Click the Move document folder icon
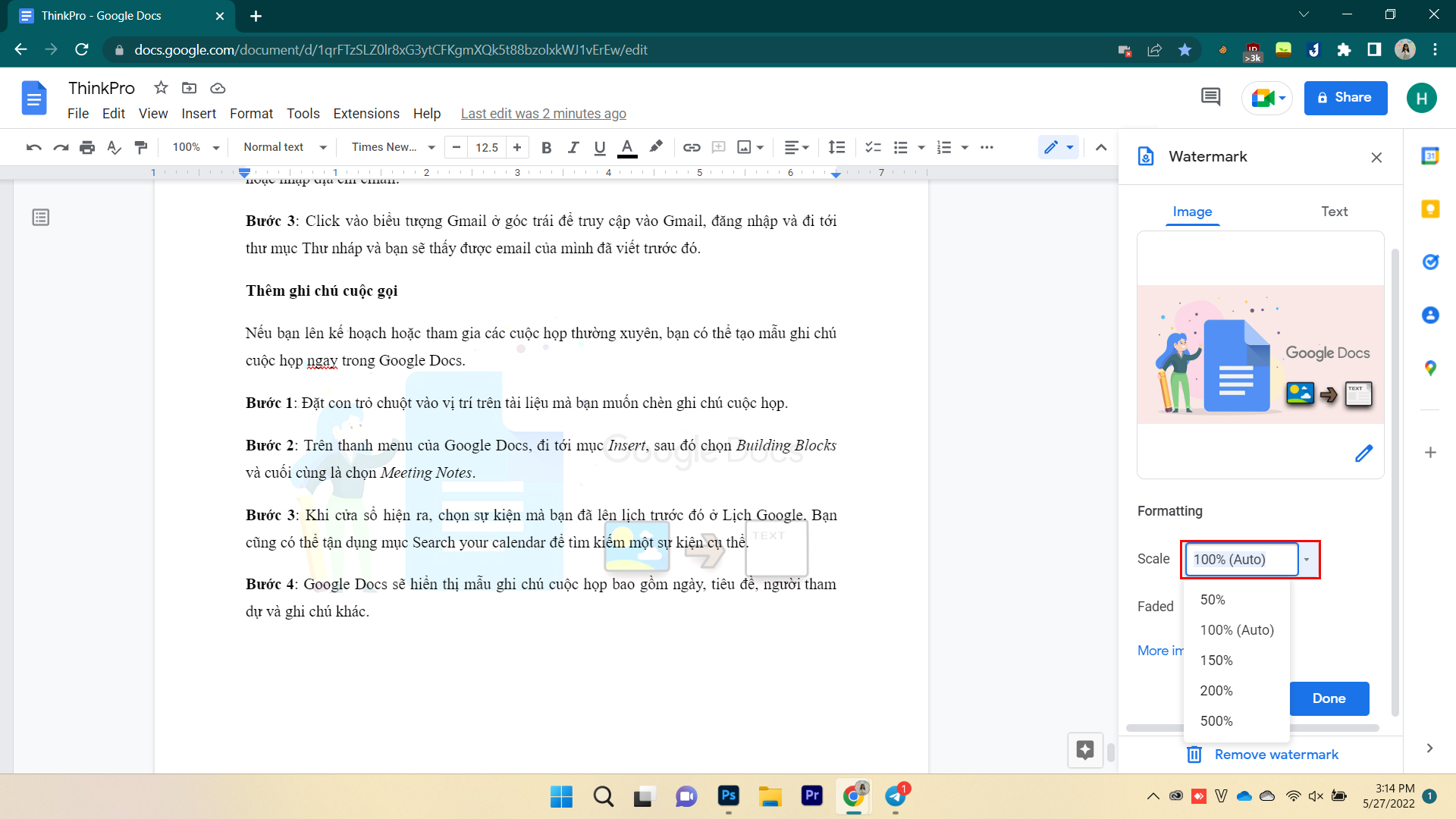 click(190, 88)
